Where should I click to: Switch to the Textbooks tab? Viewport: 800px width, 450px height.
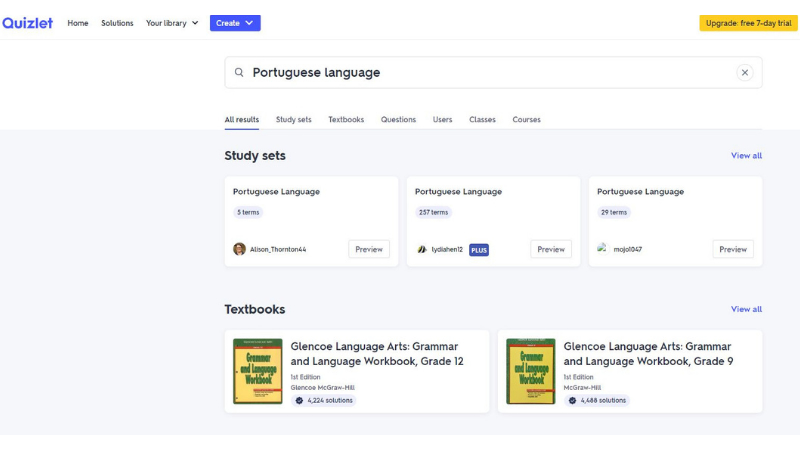coord(346,119)
